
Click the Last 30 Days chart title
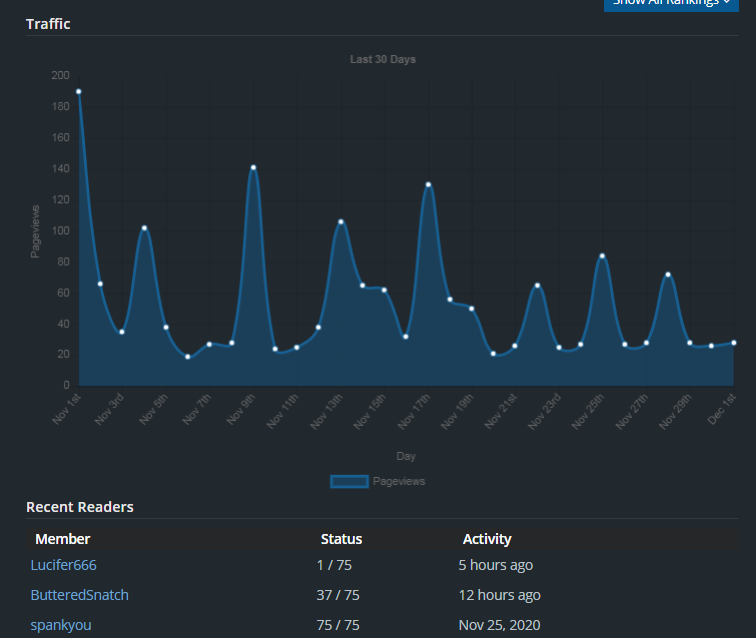pos(382,60)
